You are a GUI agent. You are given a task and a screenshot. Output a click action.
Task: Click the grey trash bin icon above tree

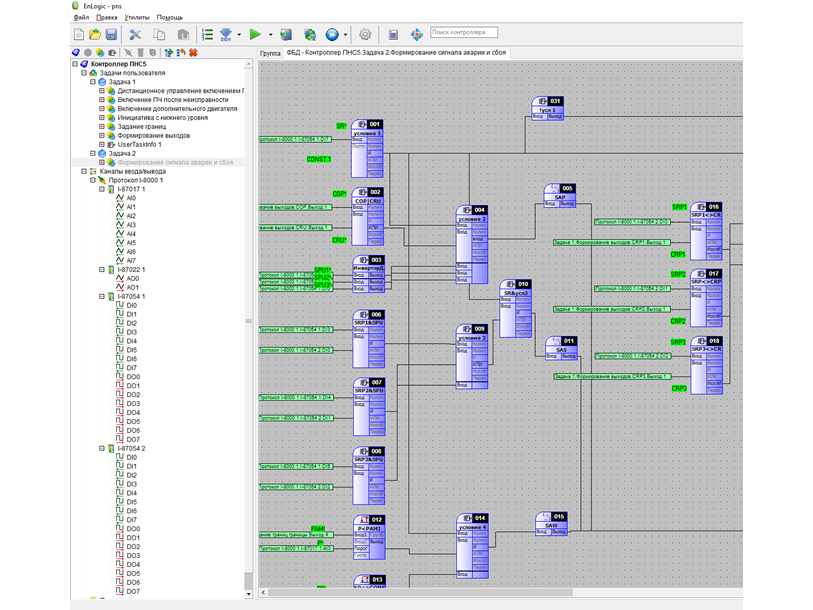tap(141, 52)
